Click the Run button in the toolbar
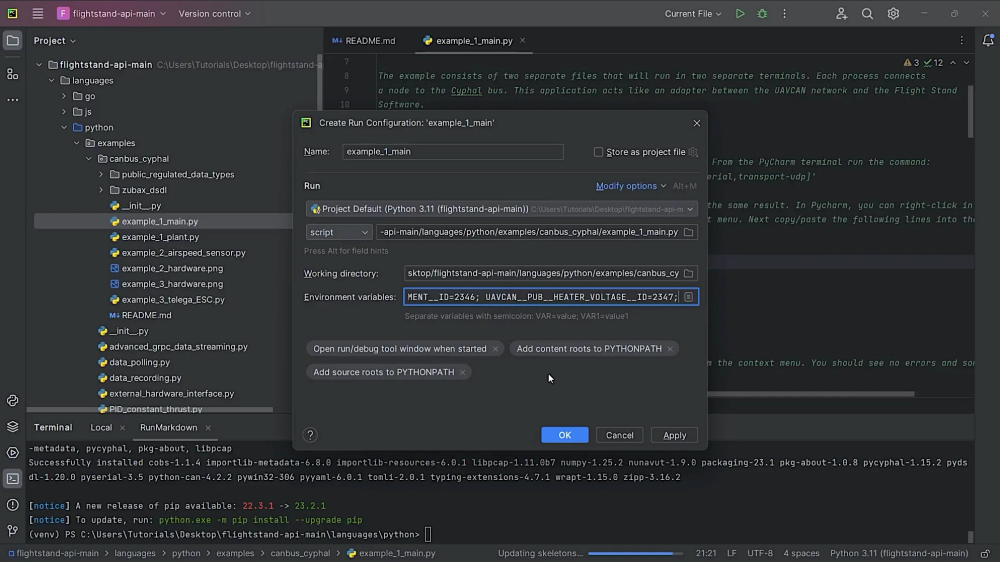This screenshot has width=1000, height=562. (x=740, y=14)
